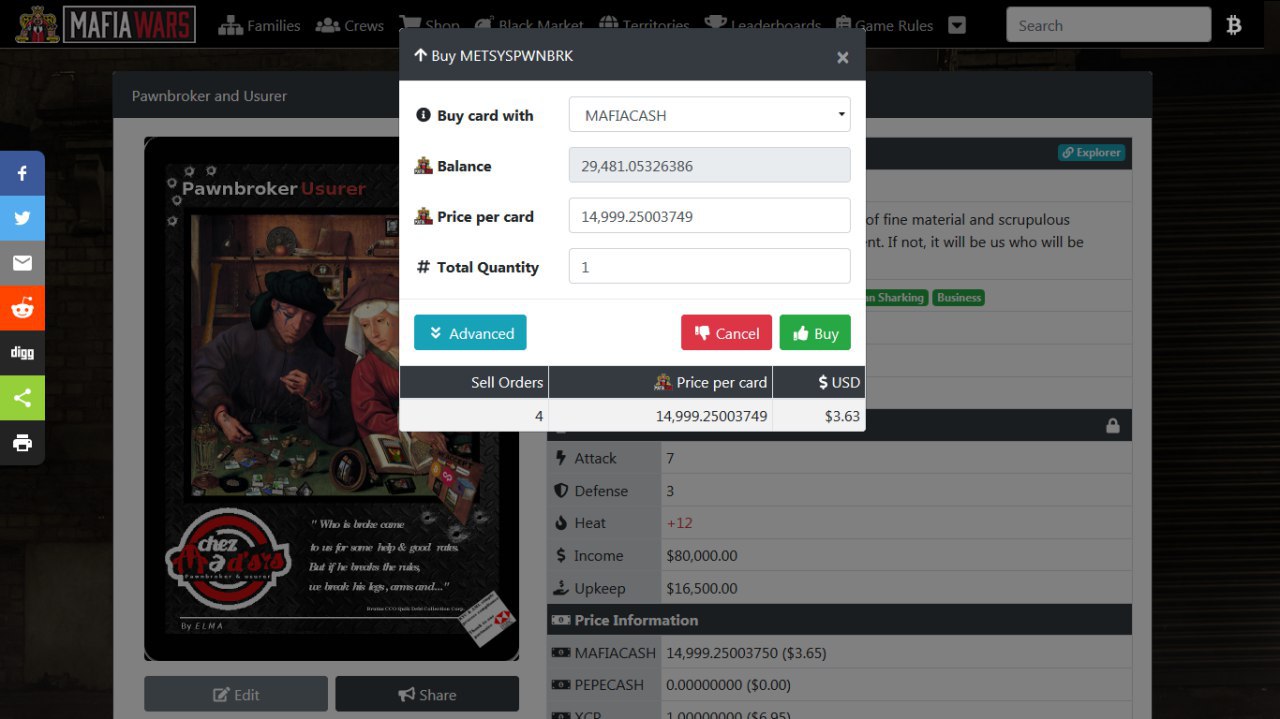
Task: Cancel the purchase
Action: 726,333
